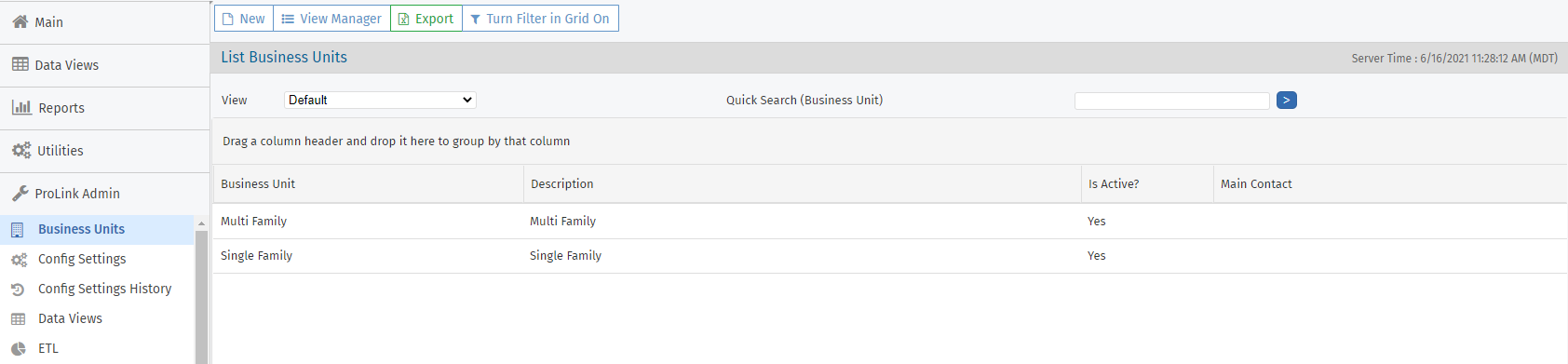Expand the Data Views section in sidebar
Viewport: 1568px width, 364px height.
pyautogui.click(x=104, y=65)
